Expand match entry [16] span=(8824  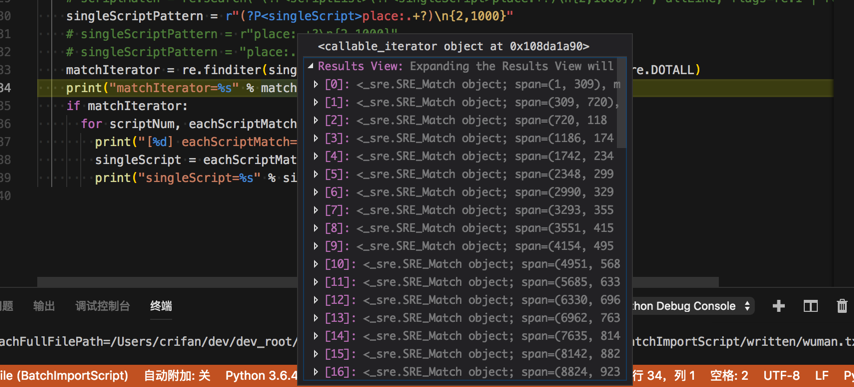[x=316, y=372]
